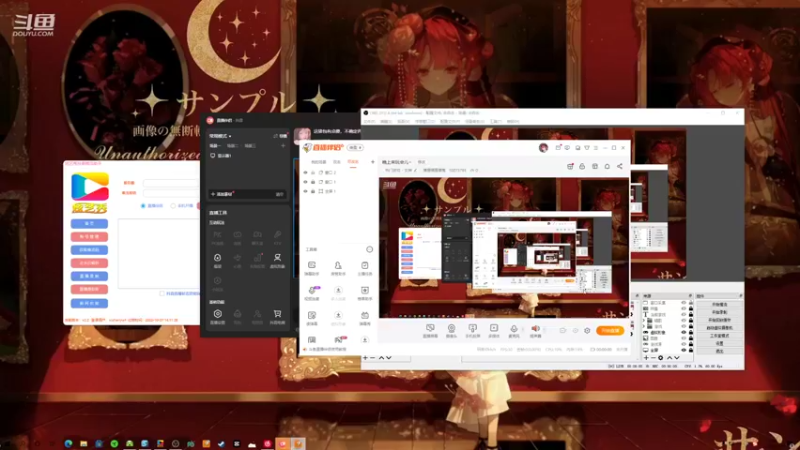Viewport: 800px width, 450px height.
Task: Click the microphone icon in Douyu bottom toolbar
Action: coord(514,329)
